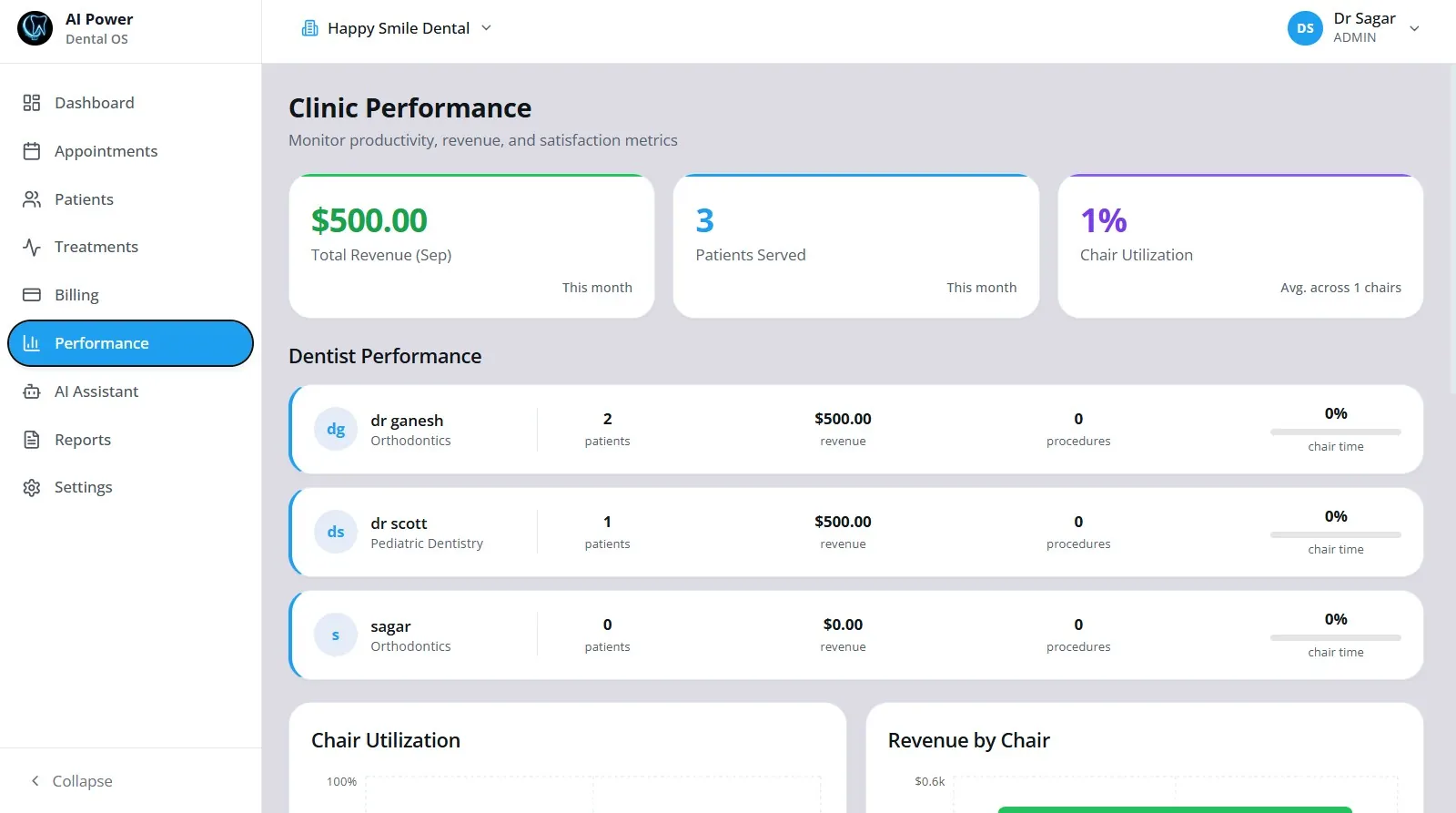
Task: Click dr scott's ds avatar
Action: pos(336,532)
